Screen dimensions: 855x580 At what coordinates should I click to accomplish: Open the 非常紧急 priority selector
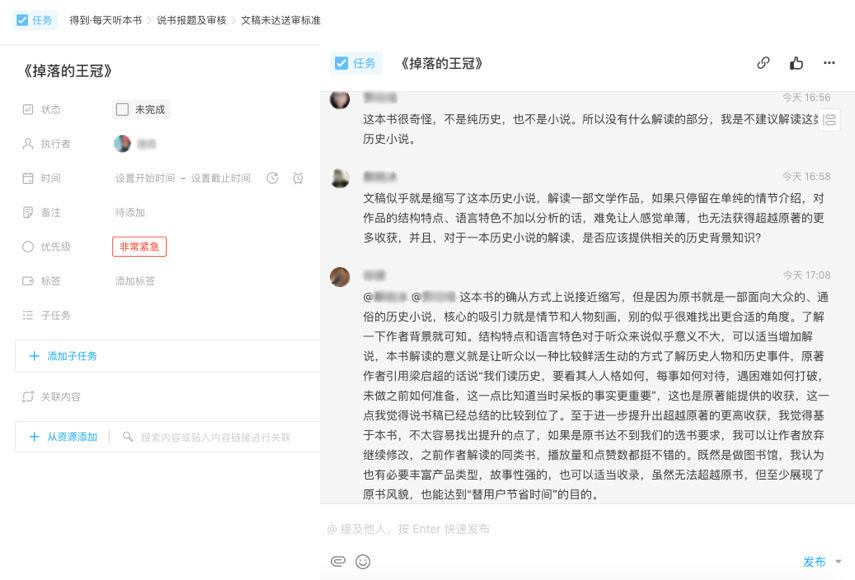coord(141,247)
